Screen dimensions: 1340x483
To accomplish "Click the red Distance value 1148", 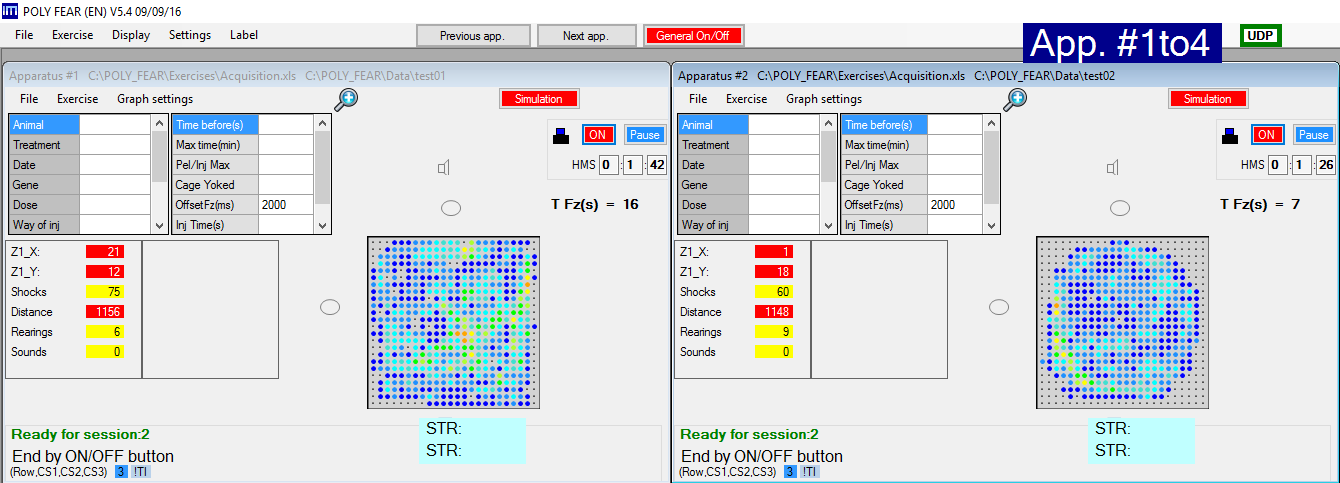I will point(774,312).
